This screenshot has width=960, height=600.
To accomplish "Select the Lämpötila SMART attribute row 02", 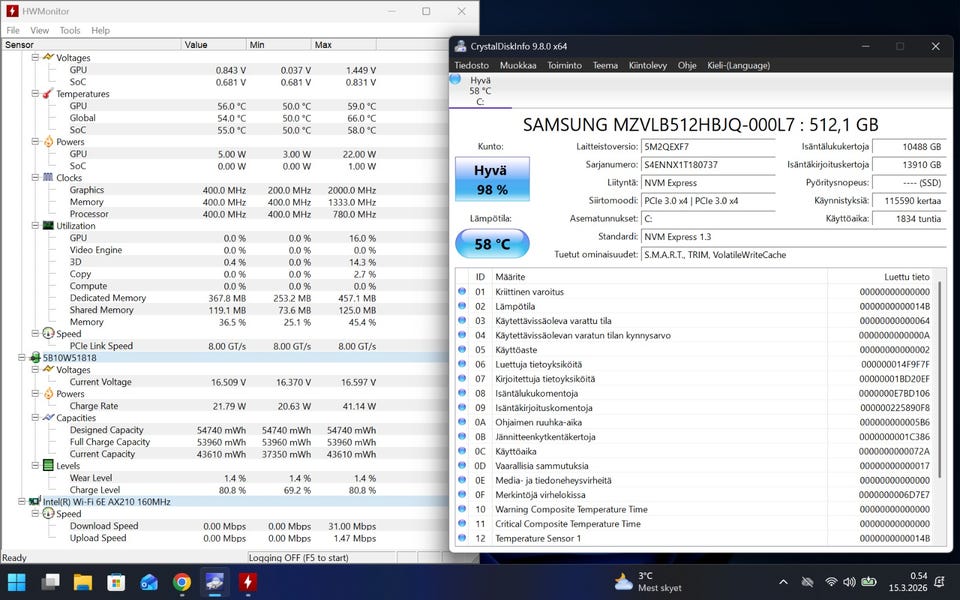I will [696, 306].
